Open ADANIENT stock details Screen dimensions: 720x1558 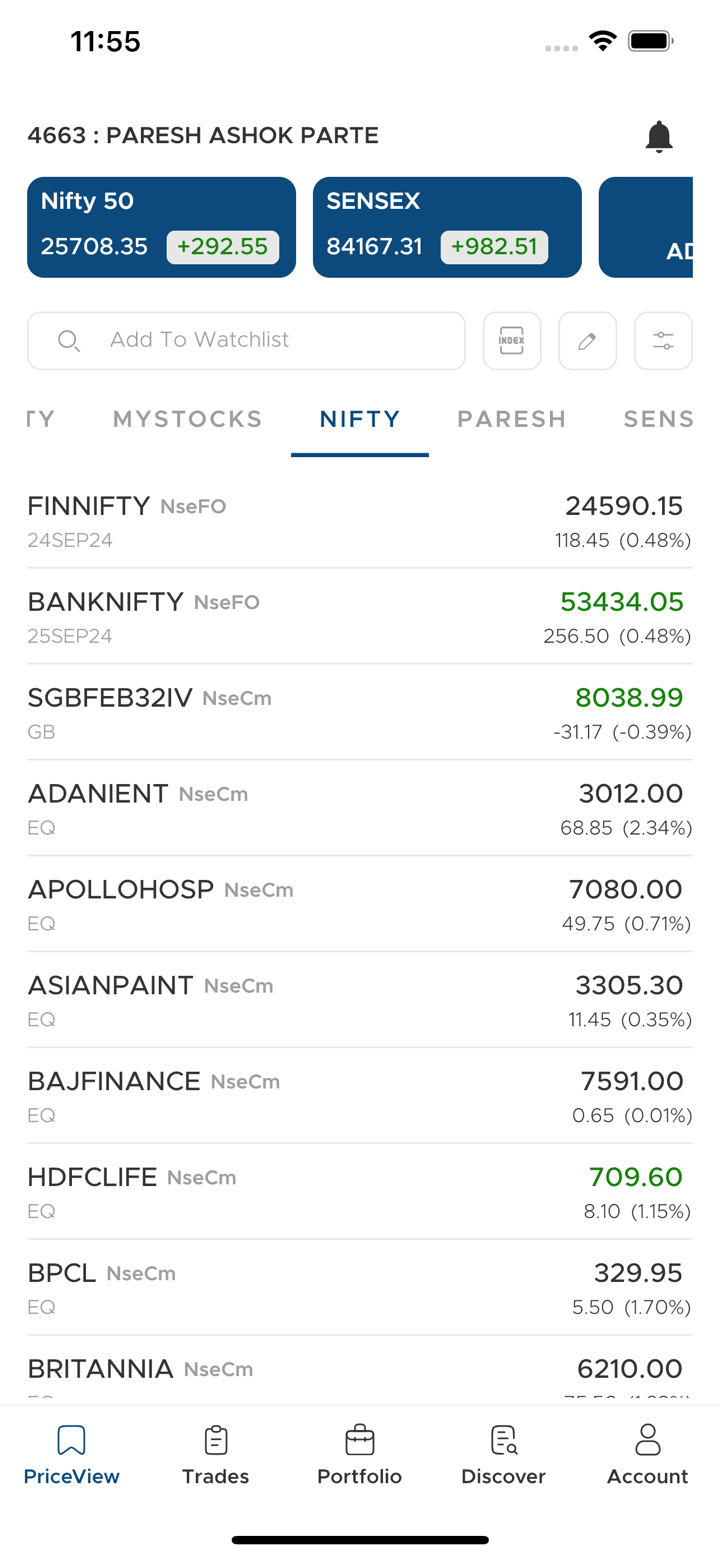click(360, 808)
